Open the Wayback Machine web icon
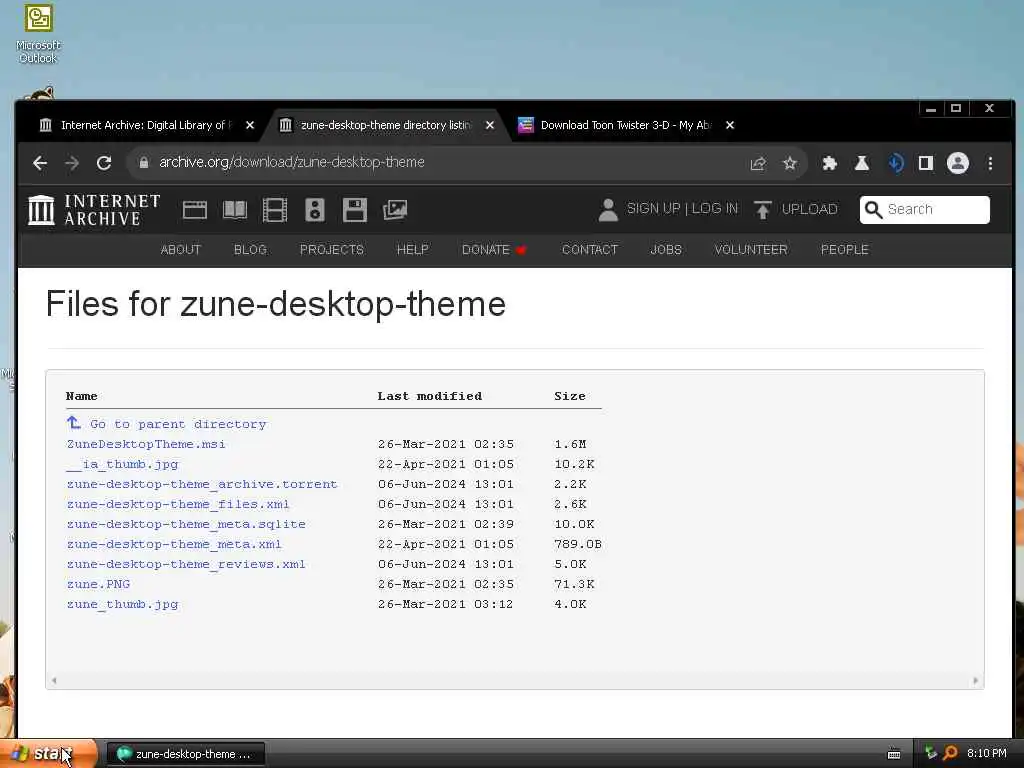The image size is (1024, 768). click(195, 210)
